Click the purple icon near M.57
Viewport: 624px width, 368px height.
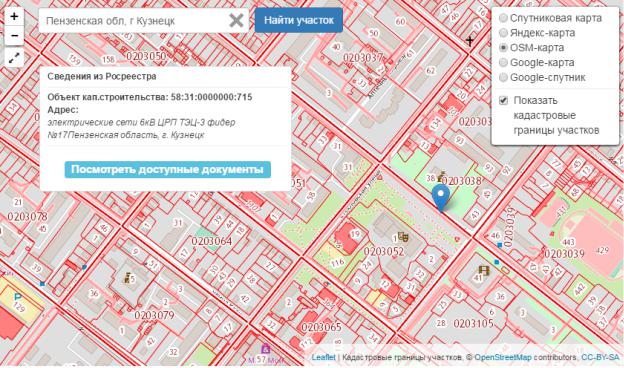(x=265, y=349)
